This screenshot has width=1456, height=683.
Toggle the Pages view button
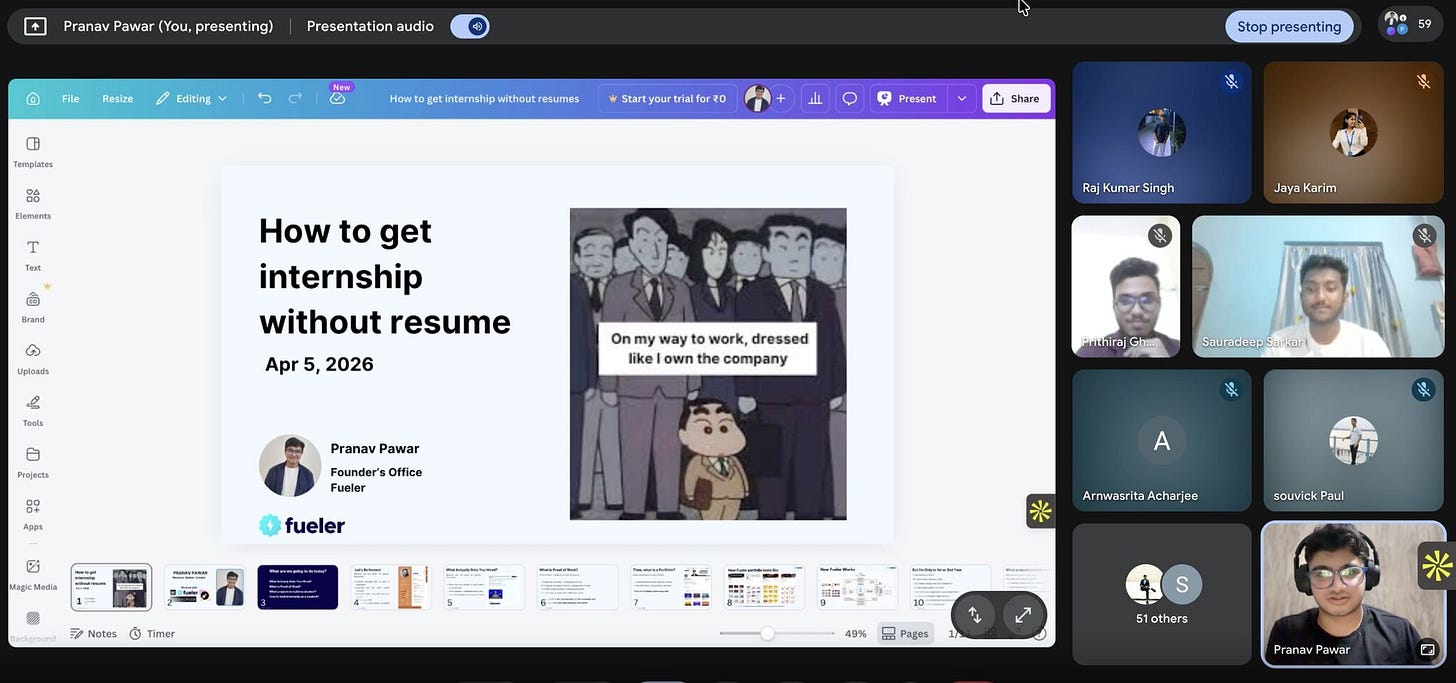point(905,633)
